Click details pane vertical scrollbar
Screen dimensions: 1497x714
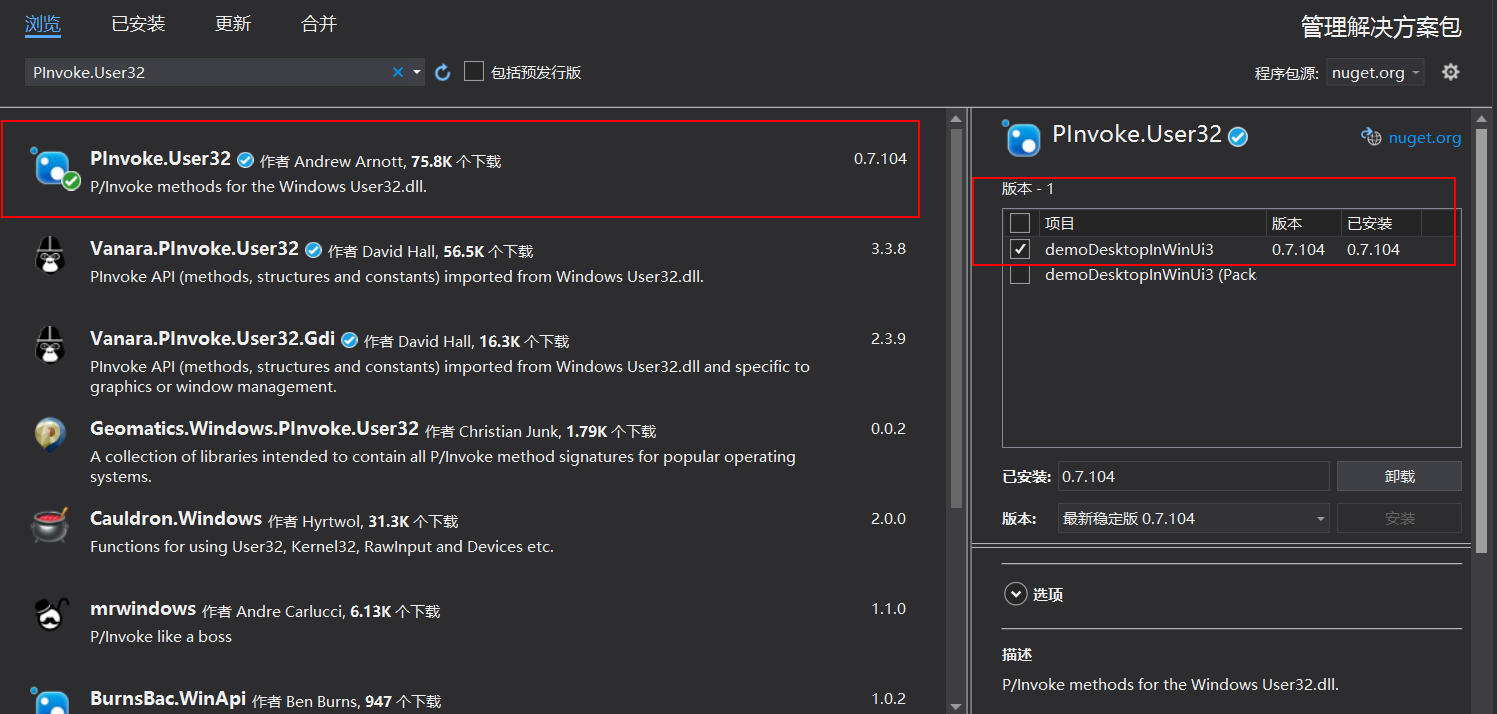(1482, 342)
